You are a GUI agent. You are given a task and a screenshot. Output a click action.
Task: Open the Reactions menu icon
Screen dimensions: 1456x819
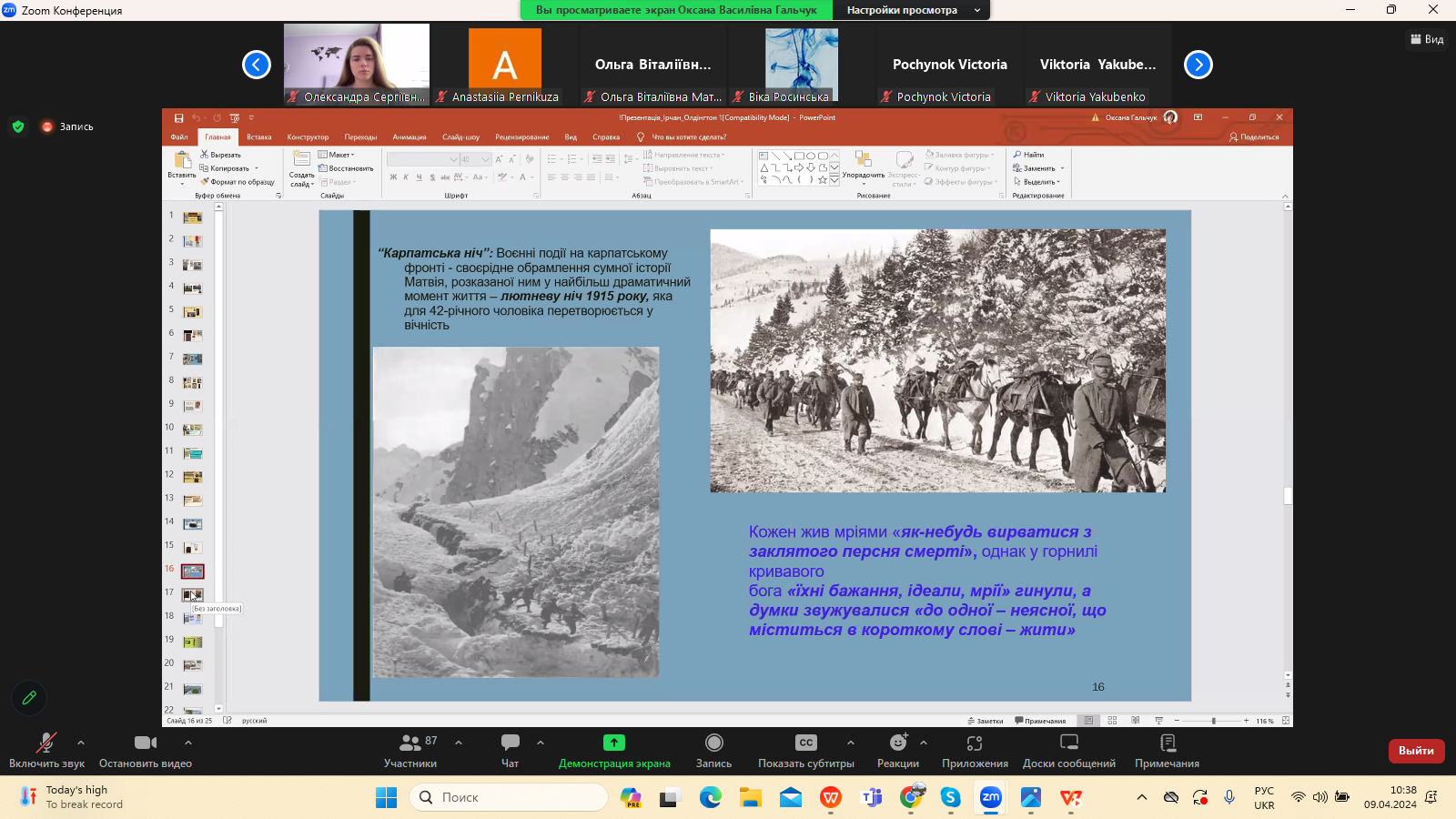(898, 743)
